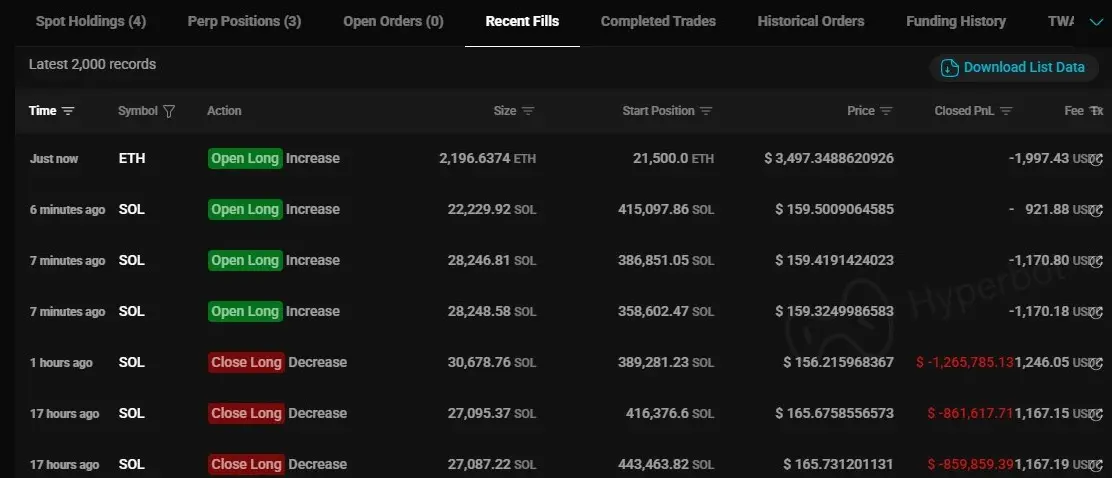Image resolution: width=1112 pixels, height=478 pixels.
Task: Sort fills by the Time column icon
Action: 68,111
